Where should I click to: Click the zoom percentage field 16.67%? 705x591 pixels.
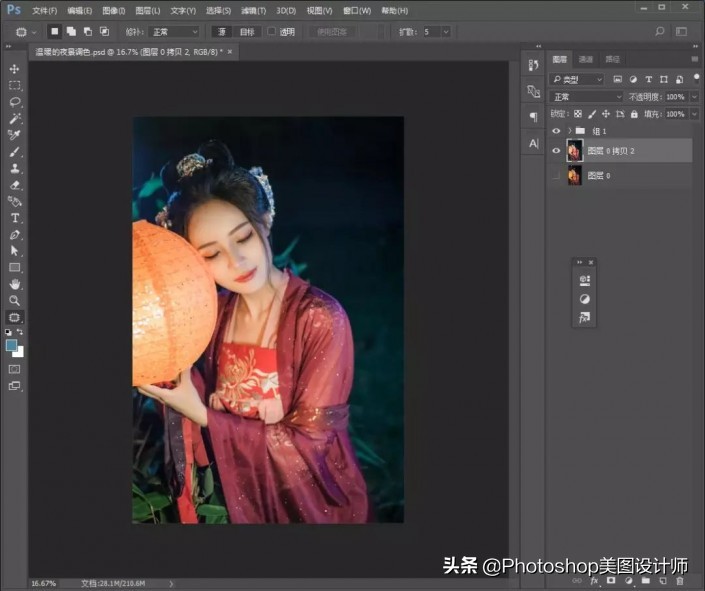point(44,583)
